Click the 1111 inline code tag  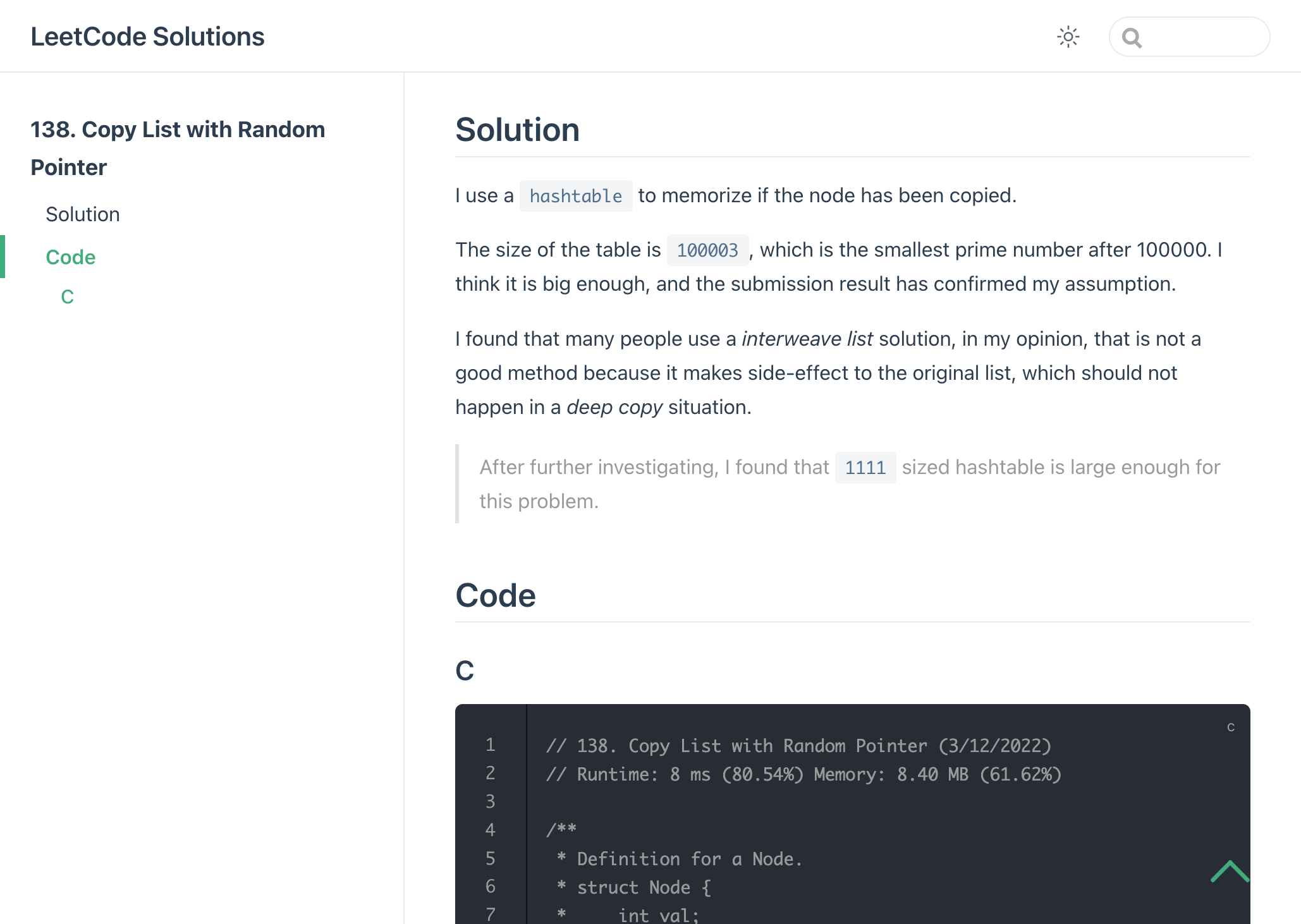pyautogui.click(x=865, y=468)
